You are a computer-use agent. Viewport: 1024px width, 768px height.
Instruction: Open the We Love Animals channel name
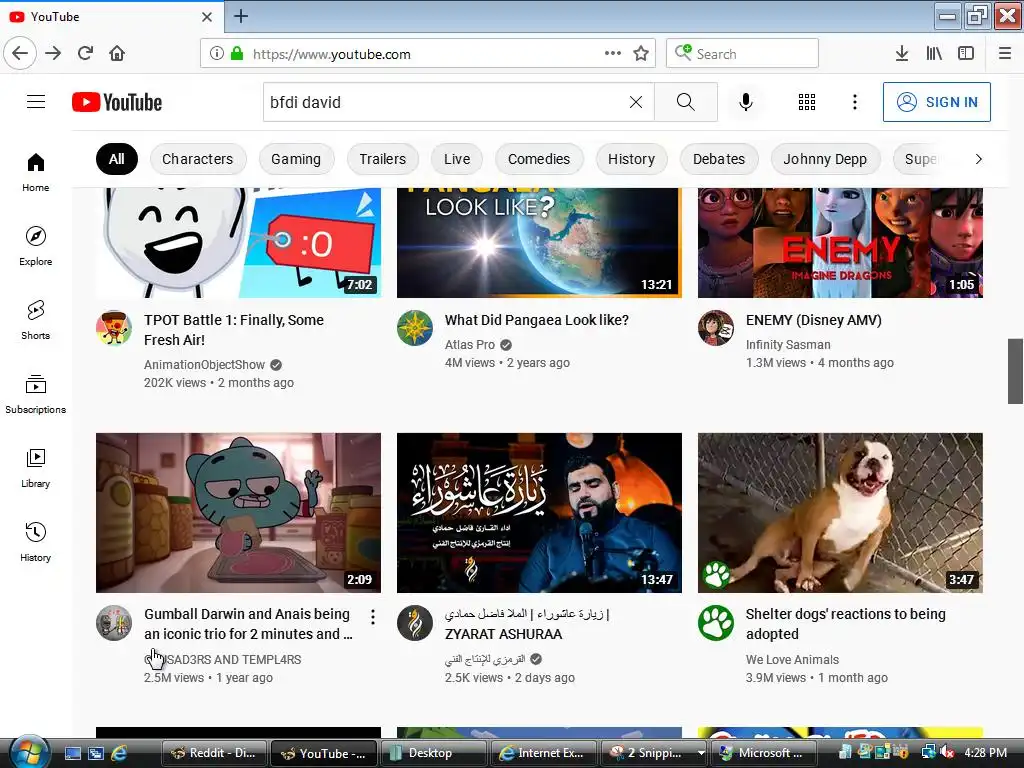click(x=792, y=660)
